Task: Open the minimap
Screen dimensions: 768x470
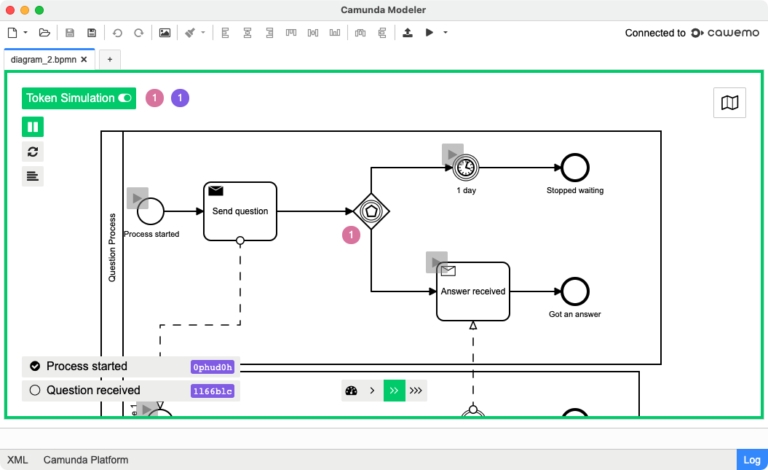Action: coord(730,103)
